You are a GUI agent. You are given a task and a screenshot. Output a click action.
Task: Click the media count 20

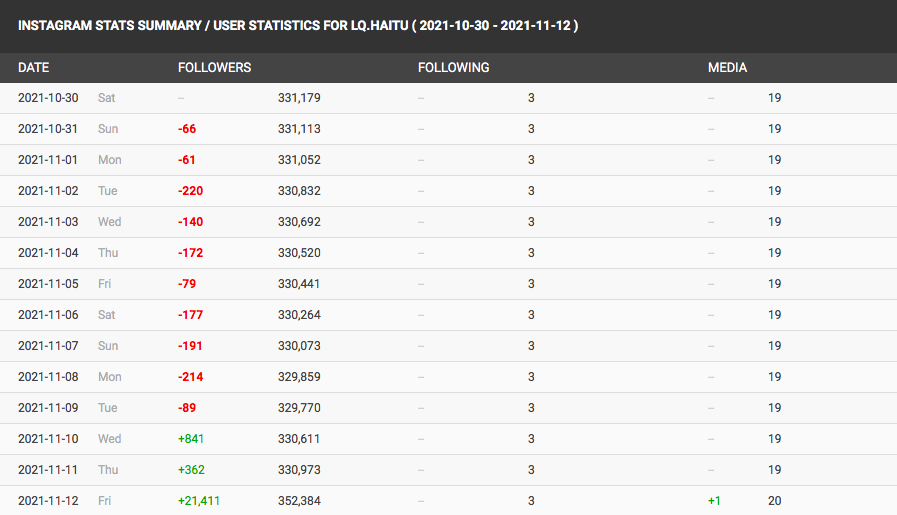(x=775, y=501)
